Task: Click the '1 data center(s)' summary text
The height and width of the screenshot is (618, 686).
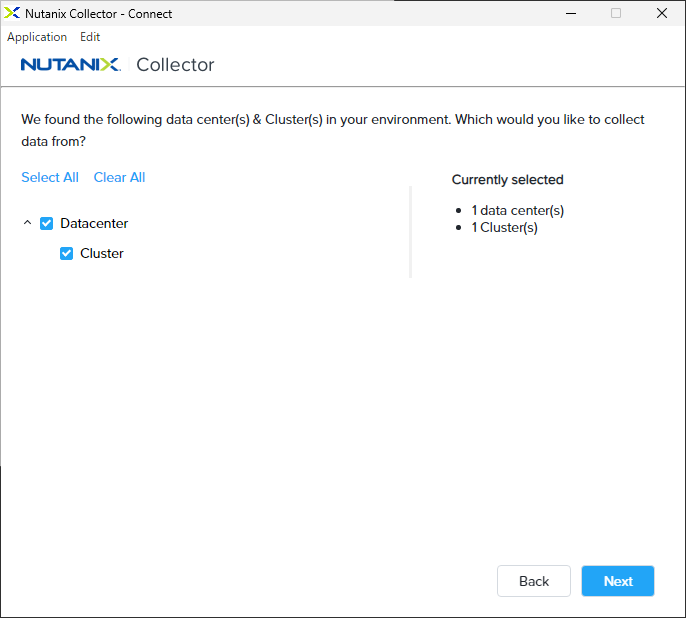Action: coord(518,210)
